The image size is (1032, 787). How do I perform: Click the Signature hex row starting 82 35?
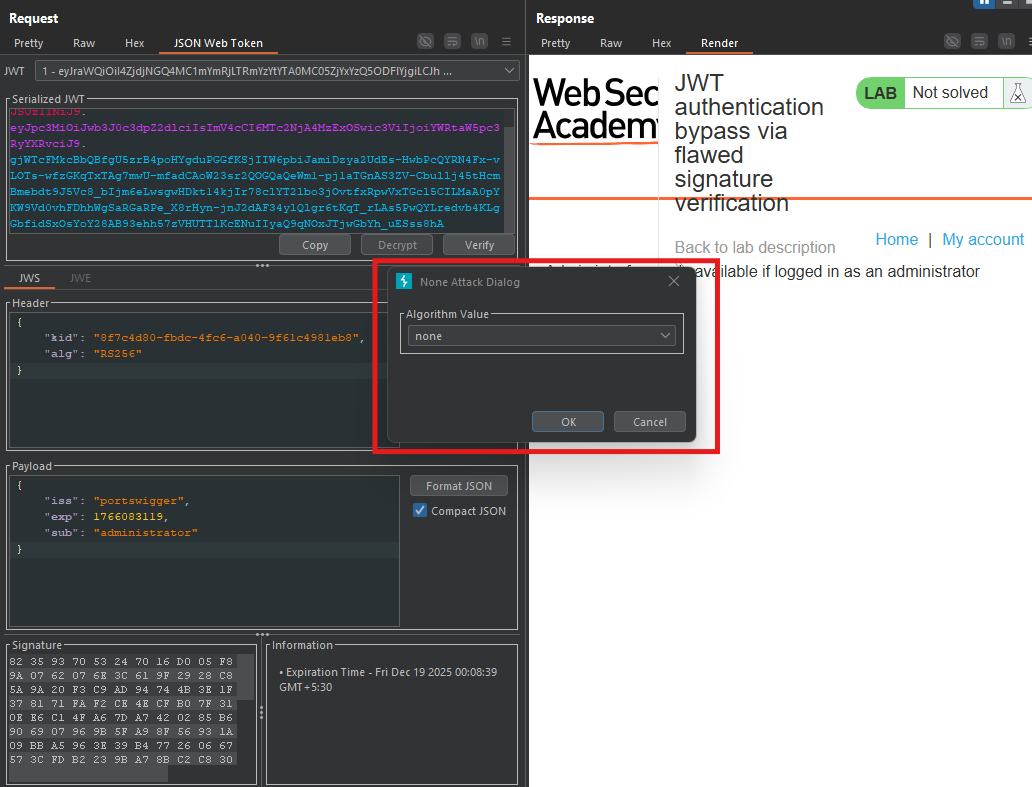coord(121,661)
